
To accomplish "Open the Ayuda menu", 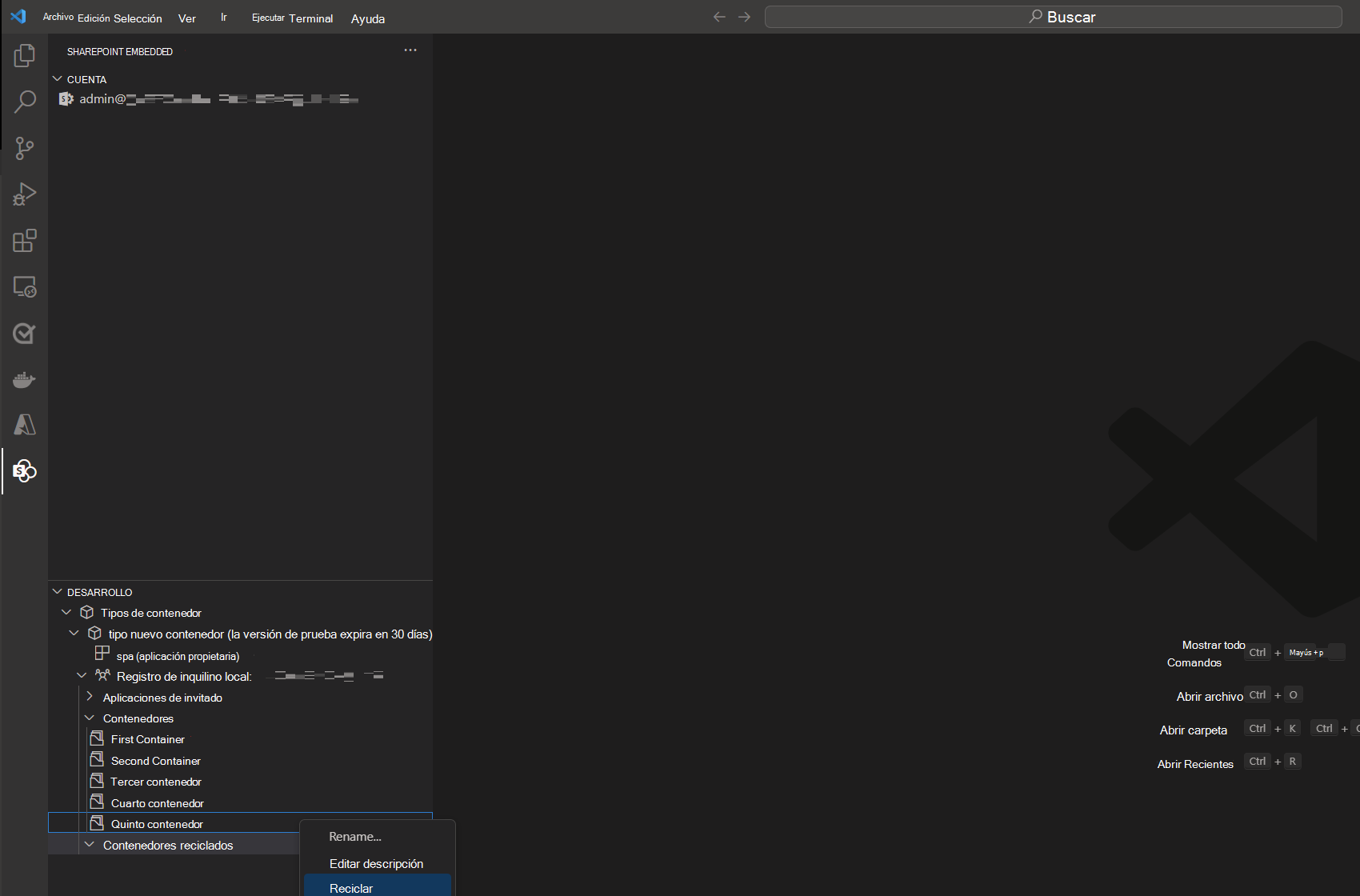I will 368,18.
